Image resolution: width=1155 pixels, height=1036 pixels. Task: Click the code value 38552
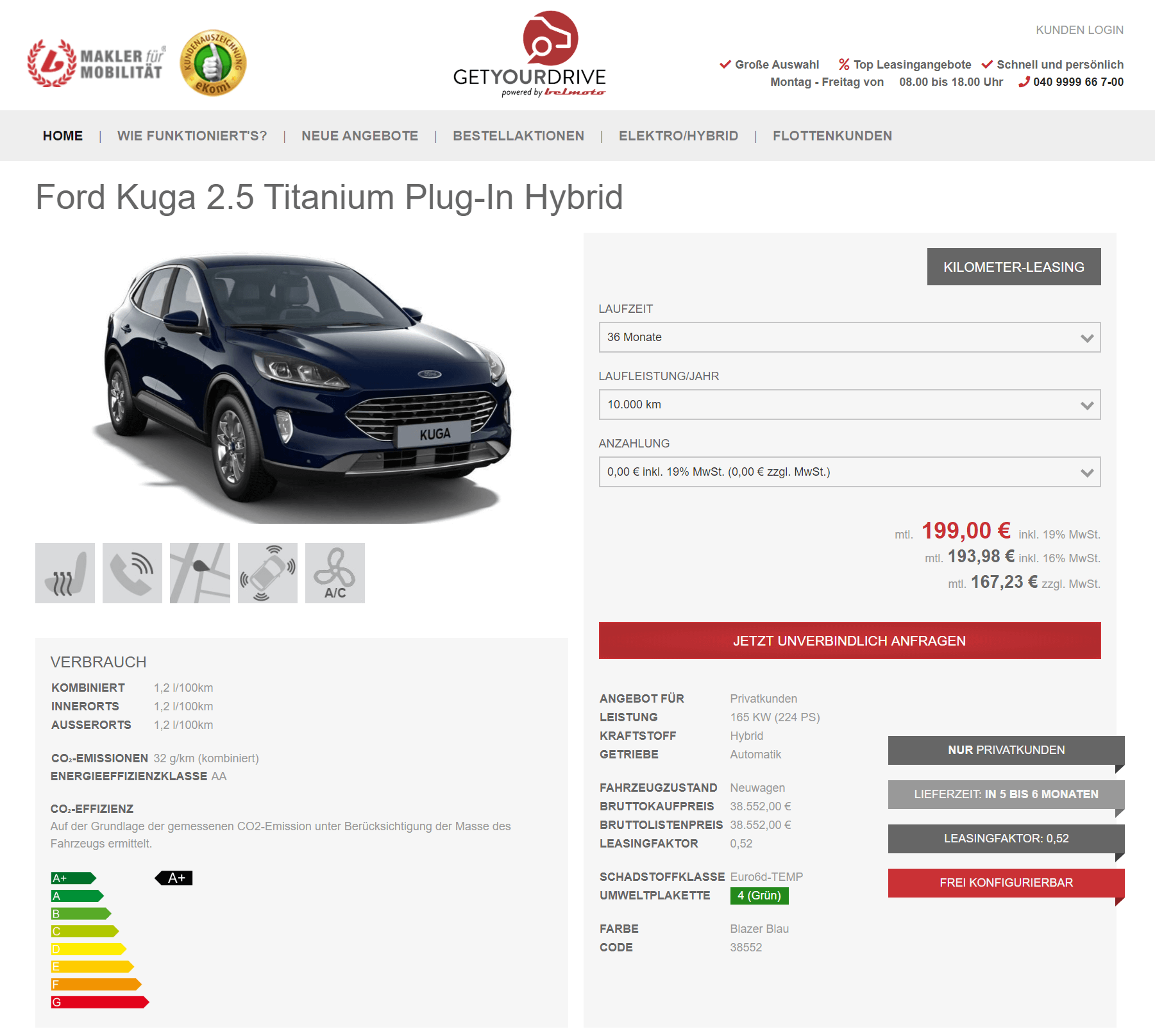pos(746,948)
